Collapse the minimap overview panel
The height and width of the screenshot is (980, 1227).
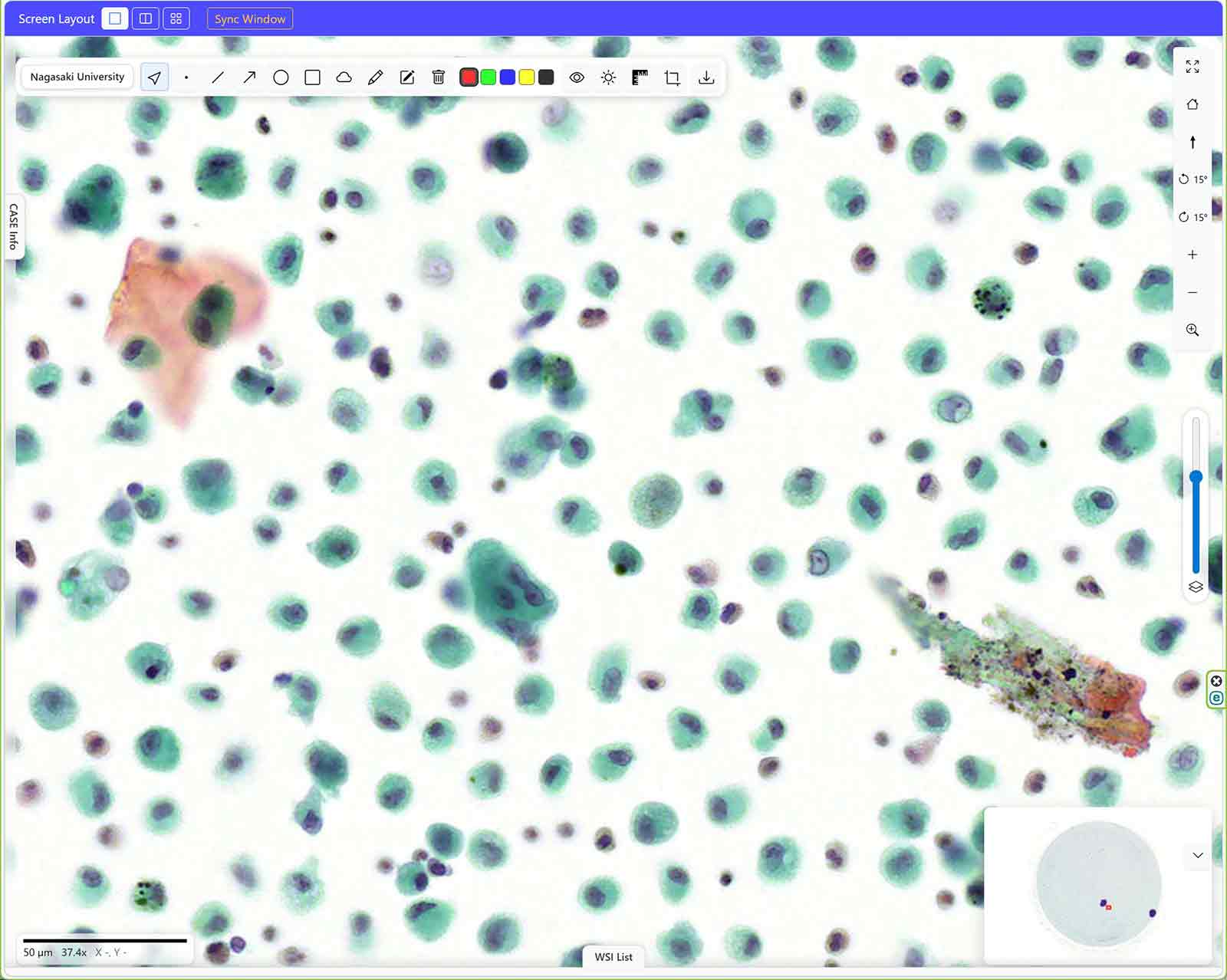tap(1197, 855)
